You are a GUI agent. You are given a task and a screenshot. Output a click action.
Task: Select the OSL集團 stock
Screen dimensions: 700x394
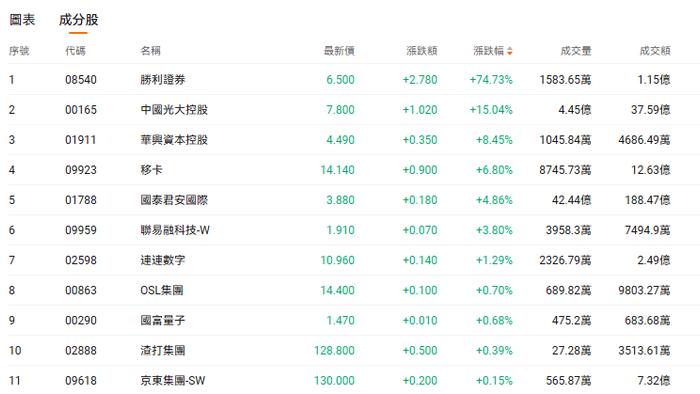pos(162,290)
